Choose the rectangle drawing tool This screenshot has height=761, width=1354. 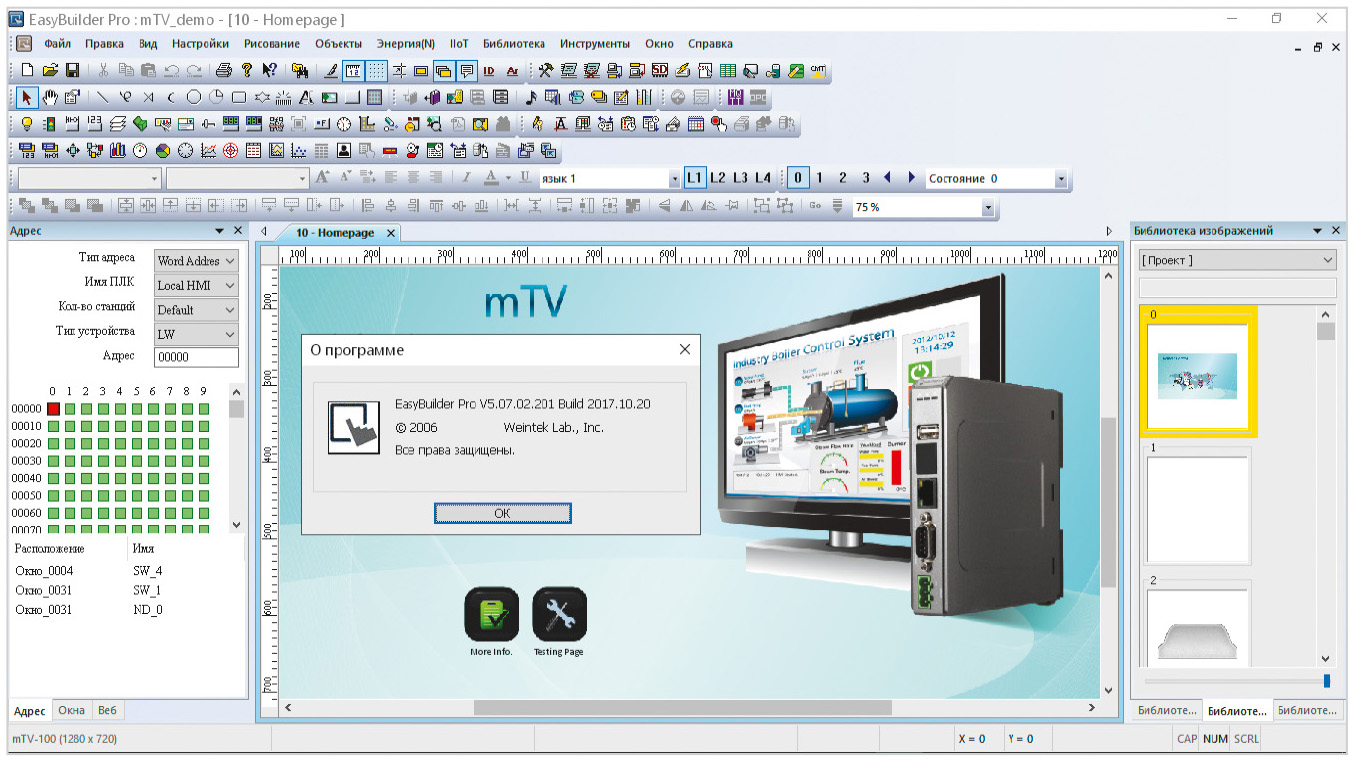pyautogui.click(x=239, y=97)
